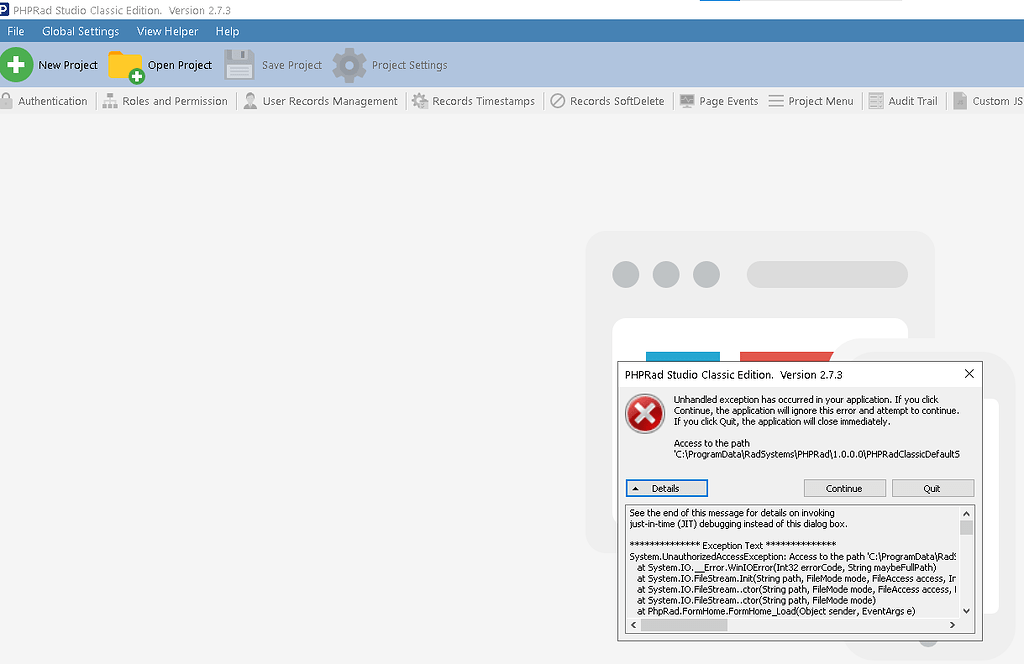Click the System.IO.__Error.WinIOError stack line

[x=786, y=568]
